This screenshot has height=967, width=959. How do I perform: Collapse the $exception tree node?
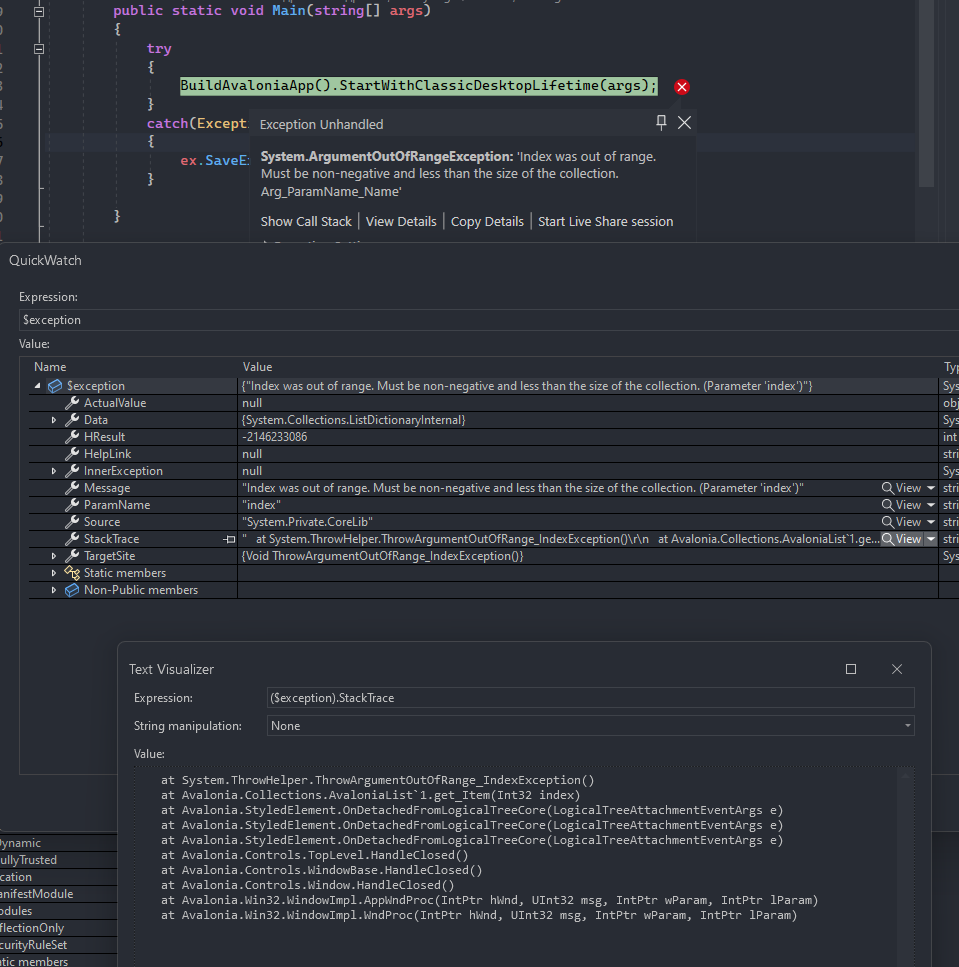coord(37,385)
